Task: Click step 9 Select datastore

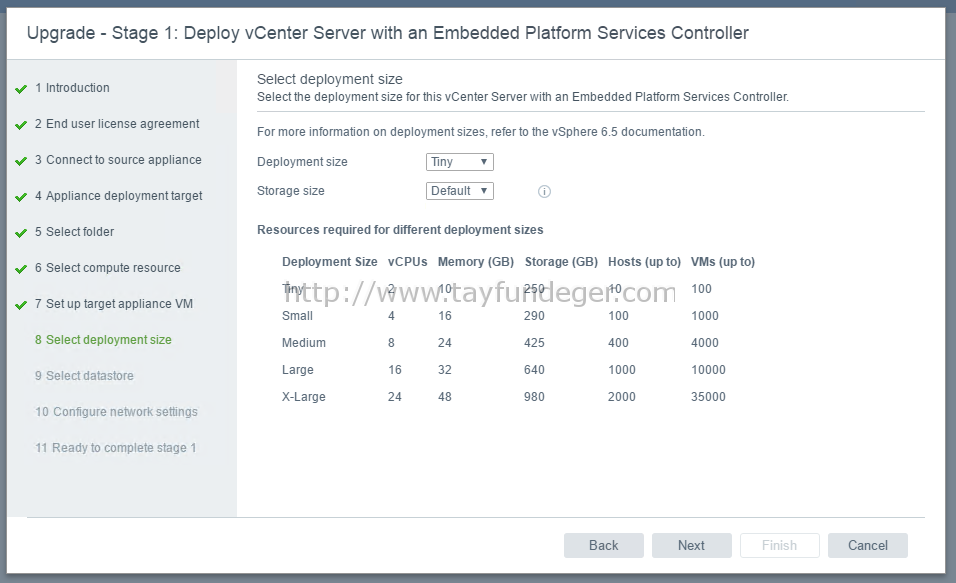Action: [x=84, y=376]
